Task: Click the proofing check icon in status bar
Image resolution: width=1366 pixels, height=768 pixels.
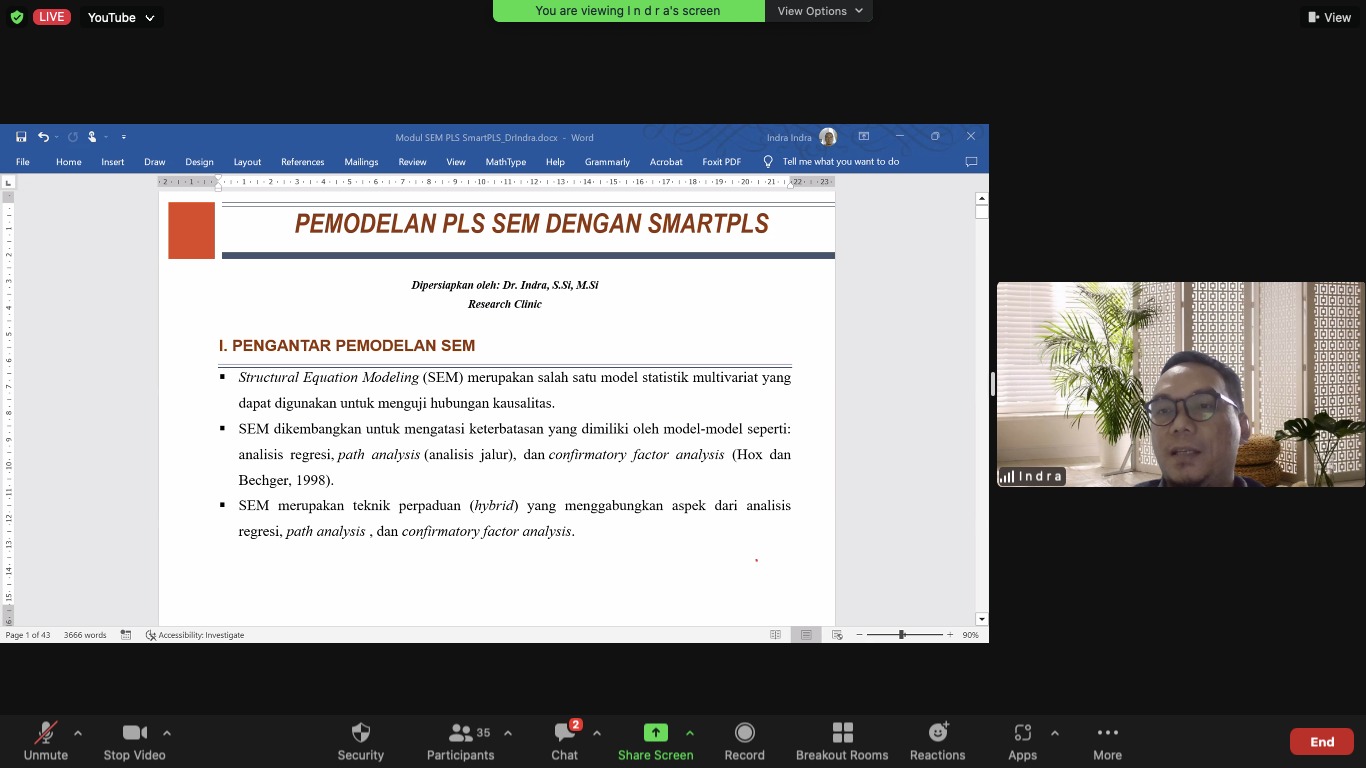Action: coord(126,635)
